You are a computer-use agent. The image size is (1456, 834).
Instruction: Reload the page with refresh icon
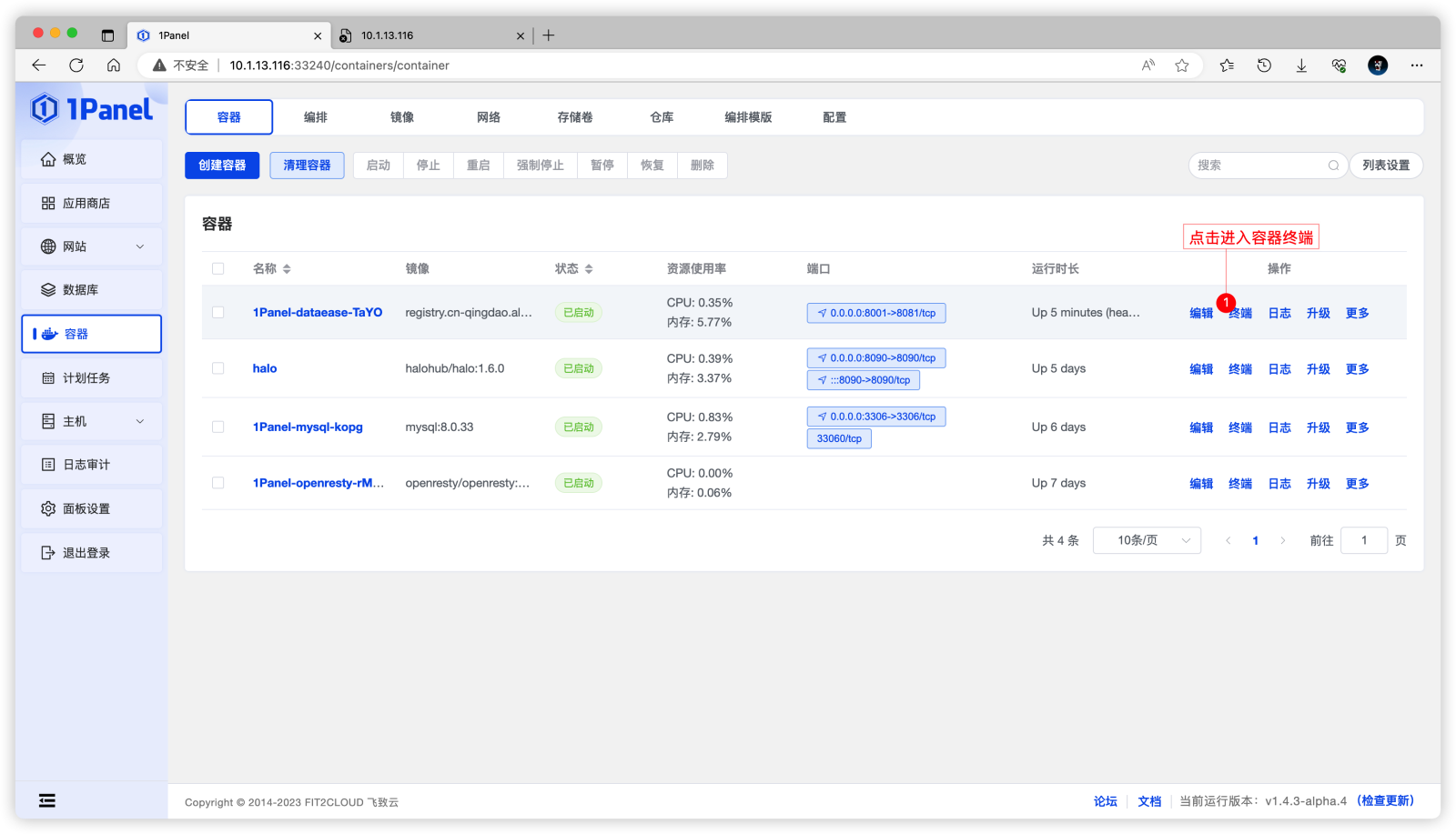[76, 65]
